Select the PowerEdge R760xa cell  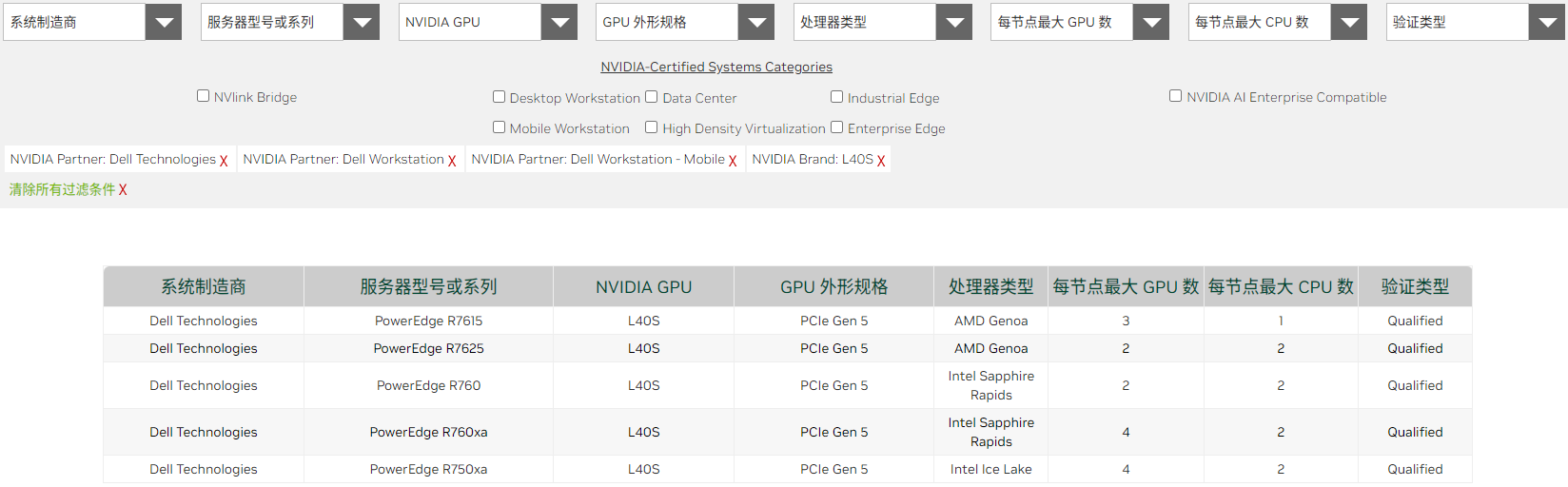[x=428, y=432]
